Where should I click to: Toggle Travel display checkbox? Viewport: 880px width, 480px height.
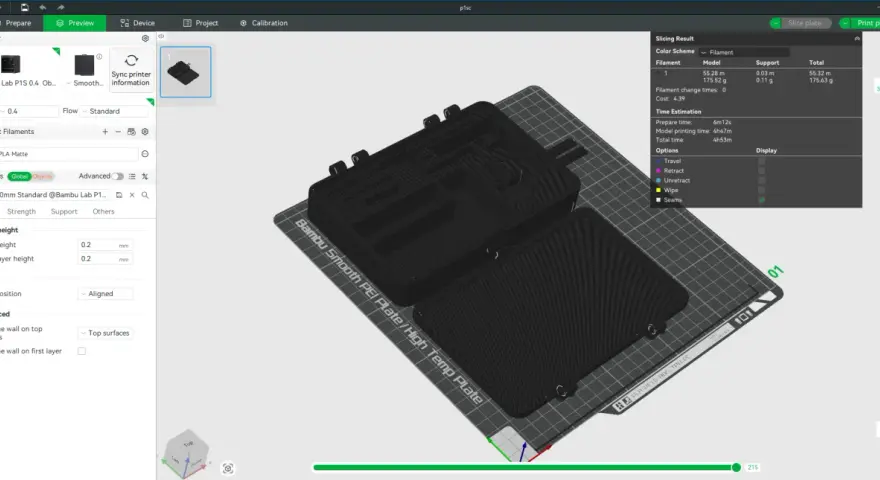coord(762,161)
